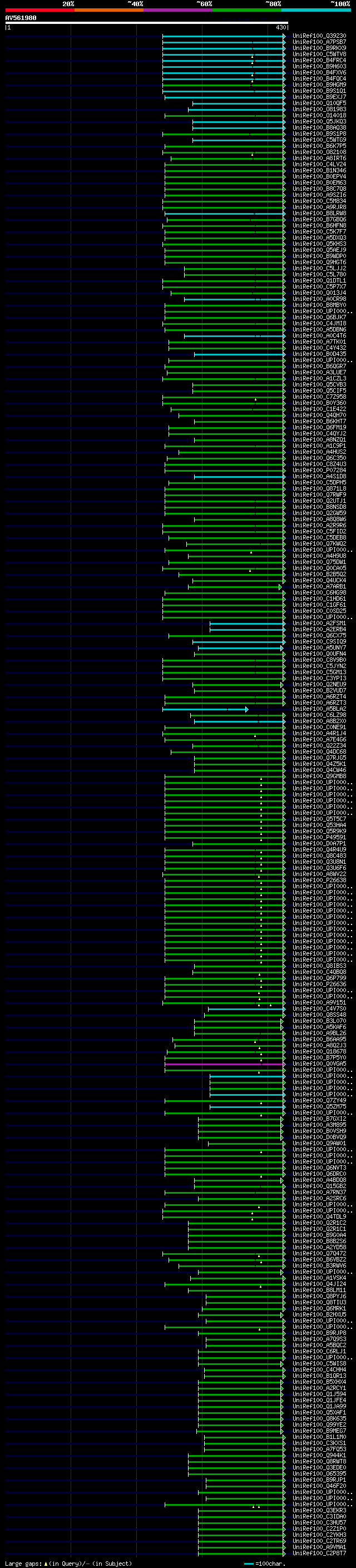
Task: Click the =100char. scale legend
Action: pos(264,1563)
